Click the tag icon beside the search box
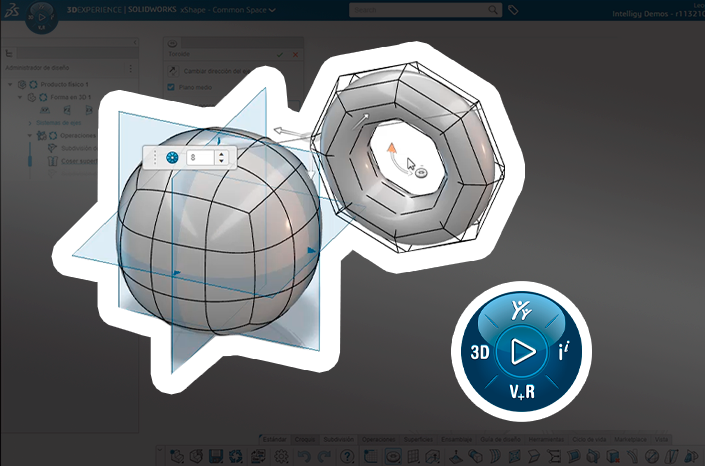 tap(513, 9)
